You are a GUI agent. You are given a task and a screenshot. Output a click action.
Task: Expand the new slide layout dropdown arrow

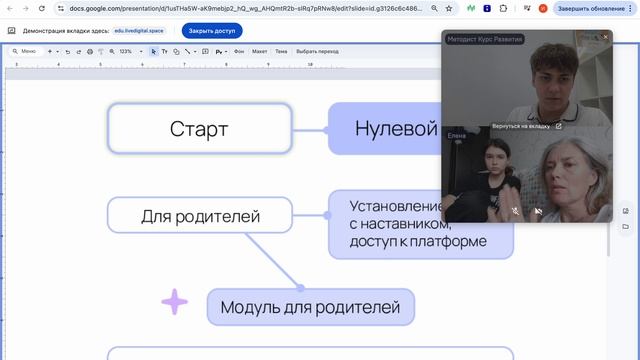58,51
